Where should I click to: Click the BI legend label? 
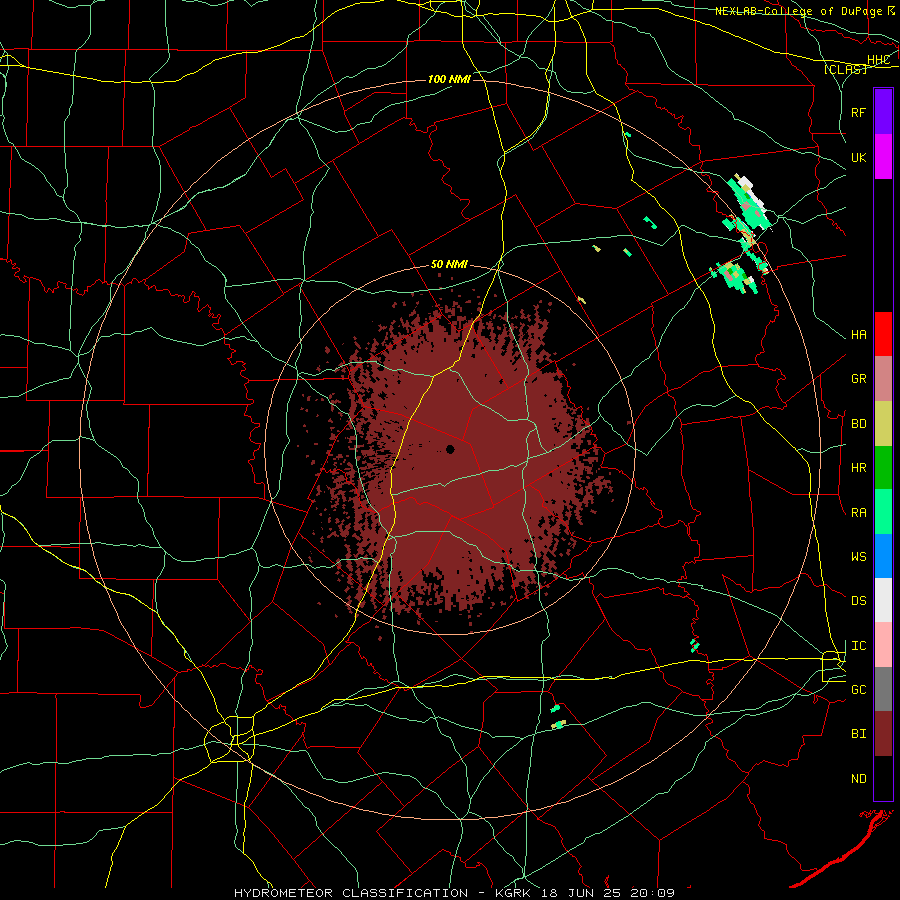click(x=858, y=734)
